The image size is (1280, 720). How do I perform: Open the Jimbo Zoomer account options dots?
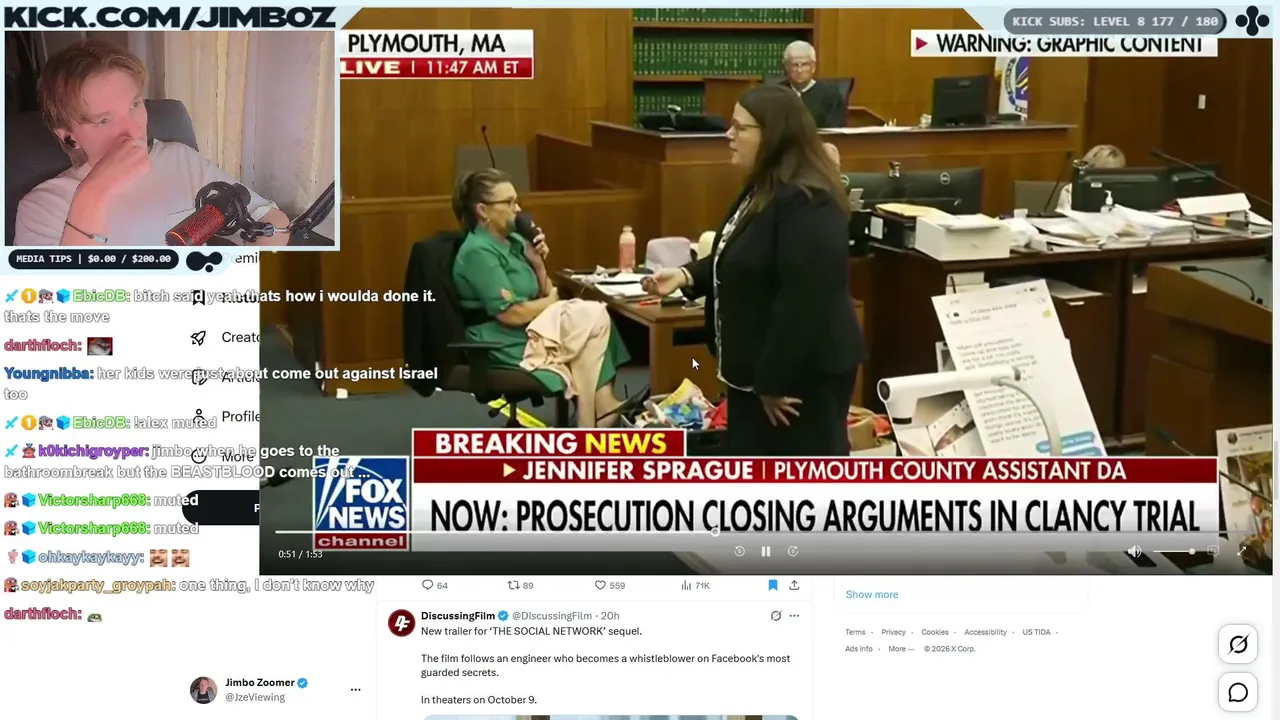click(355, 690)
